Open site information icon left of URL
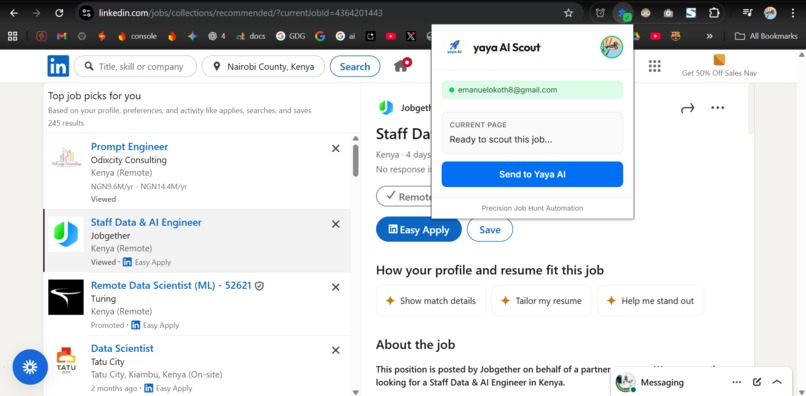The height and width of the screenshot is (396, 806). coord(86,13)
